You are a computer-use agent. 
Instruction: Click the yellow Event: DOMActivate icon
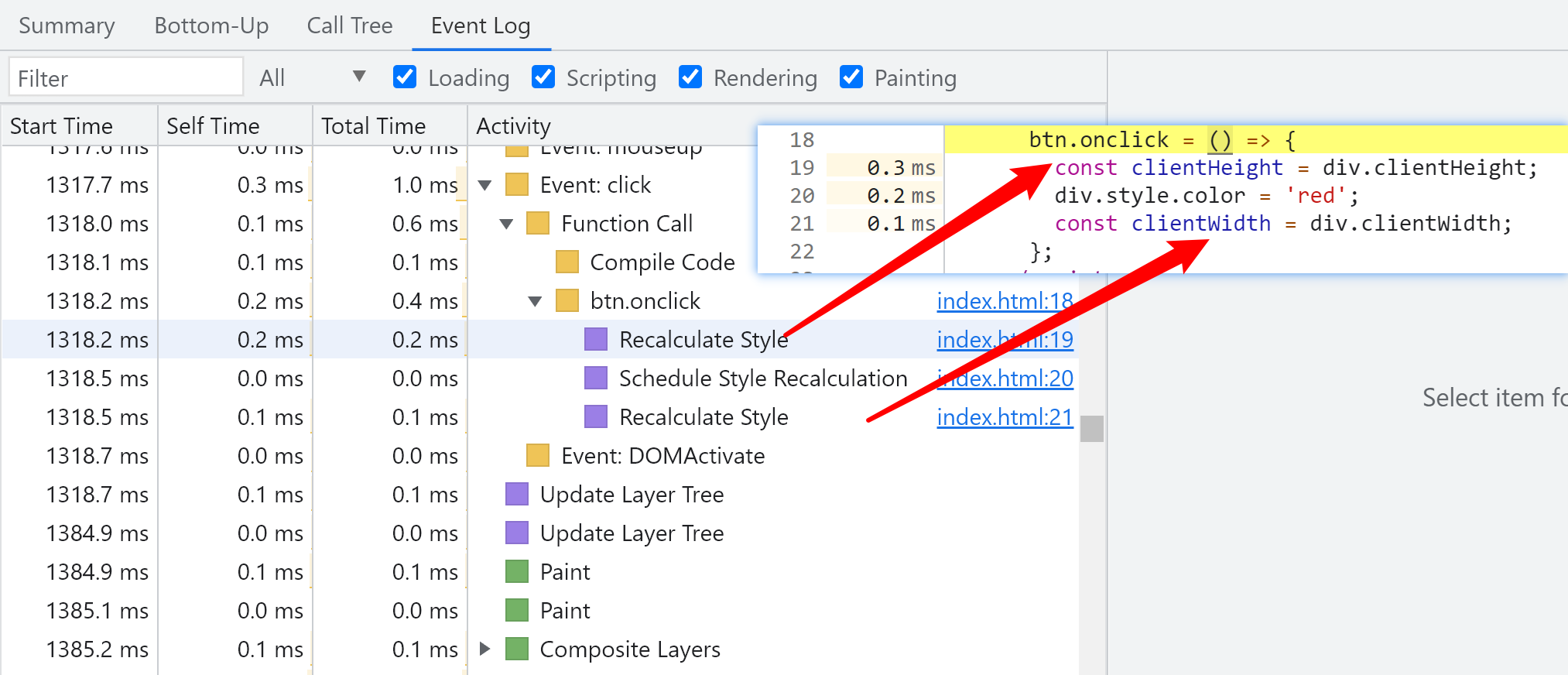538,456
